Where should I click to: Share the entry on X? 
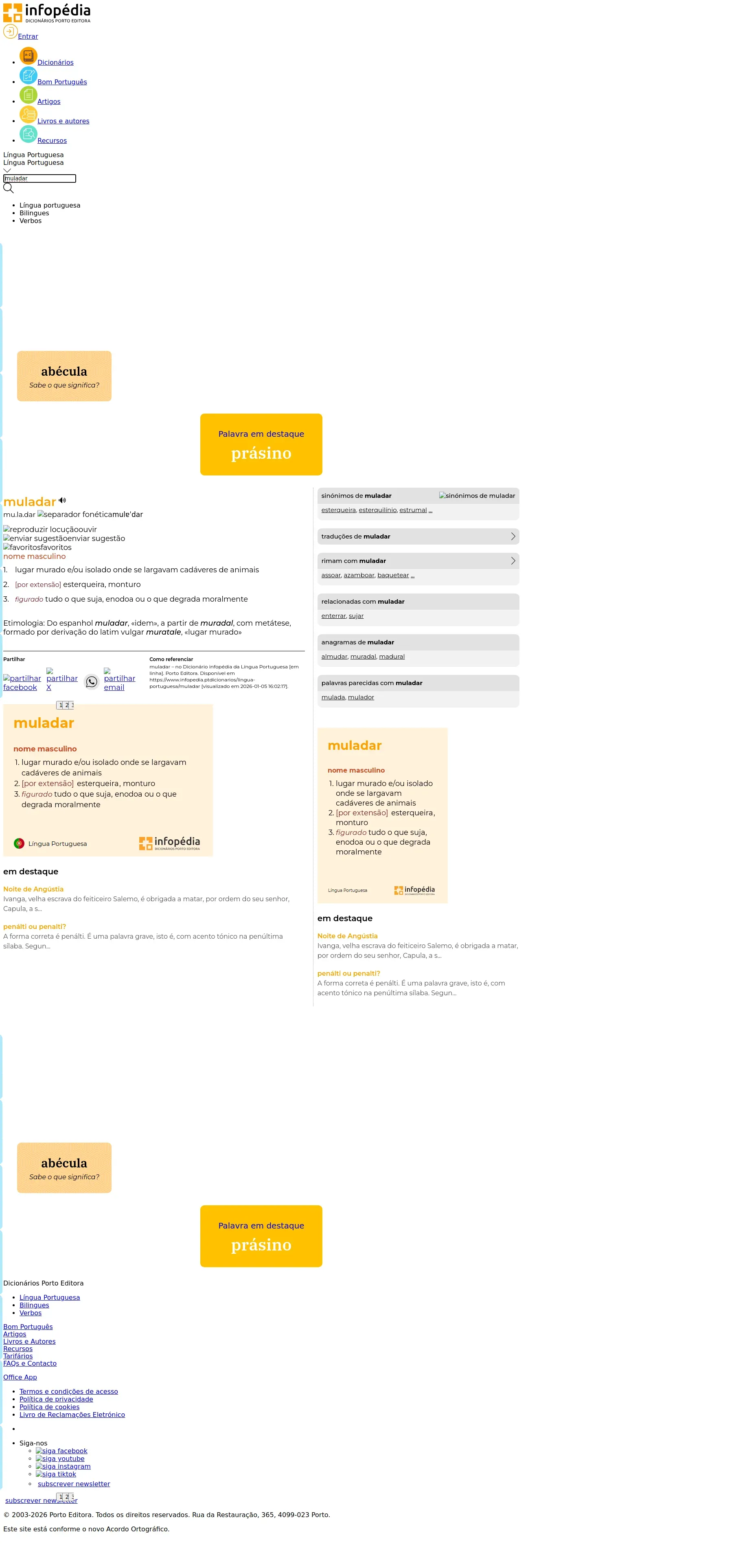62,679
